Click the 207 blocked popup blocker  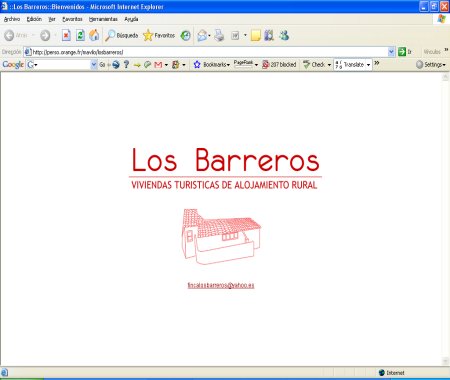[x=279, y=64]
